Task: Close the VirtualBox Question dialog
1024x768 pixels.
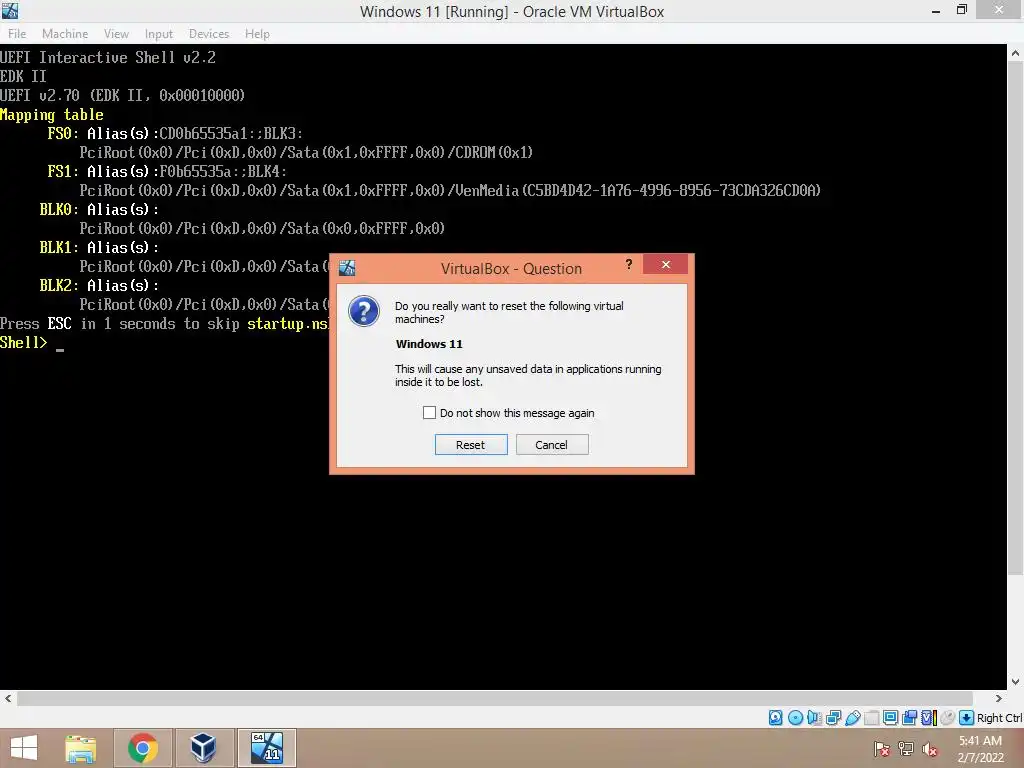Action: [665, 264]
